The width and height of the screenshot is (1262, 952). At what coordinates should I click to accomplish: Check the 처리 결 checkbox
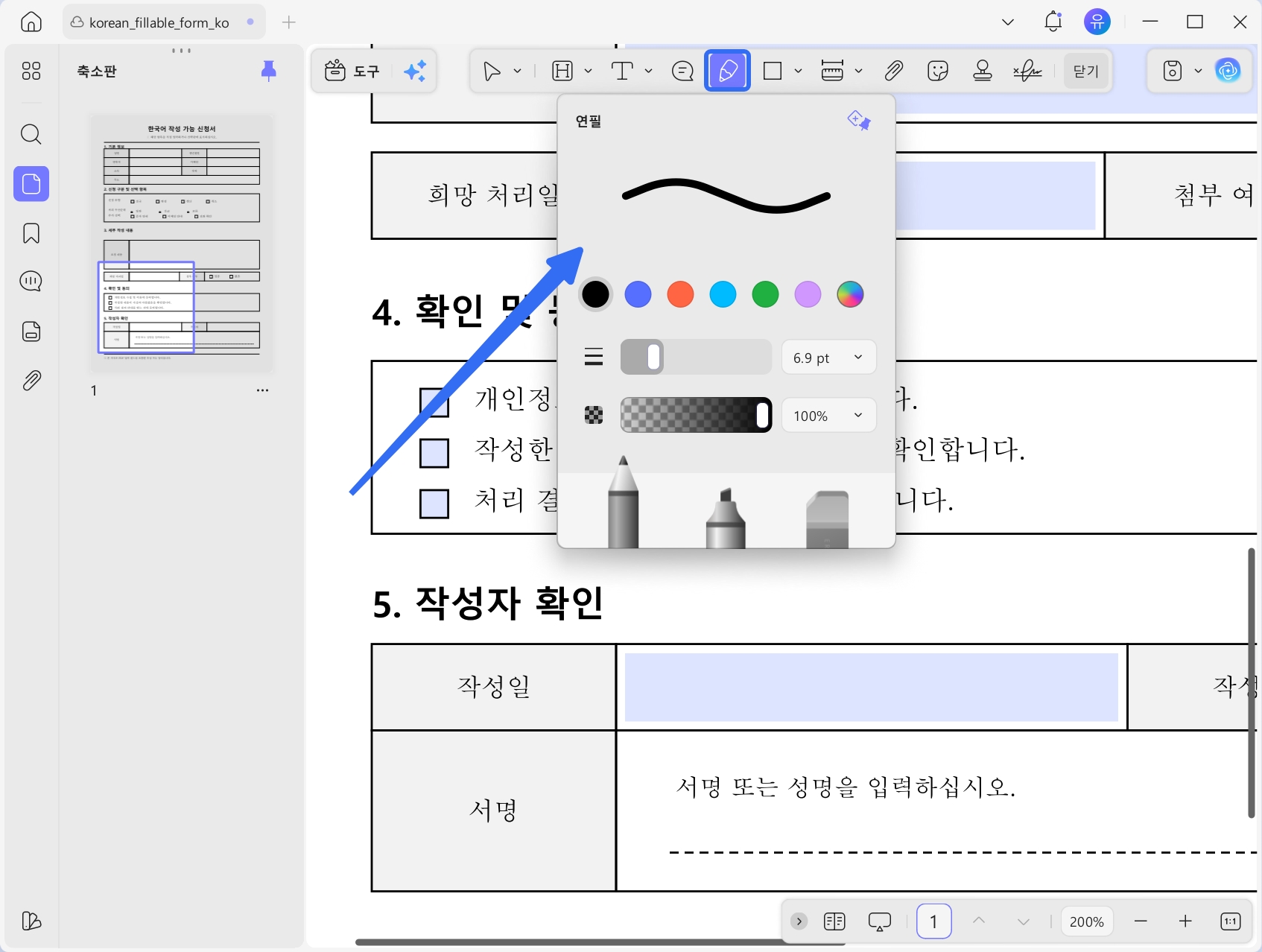click(434, 504)
